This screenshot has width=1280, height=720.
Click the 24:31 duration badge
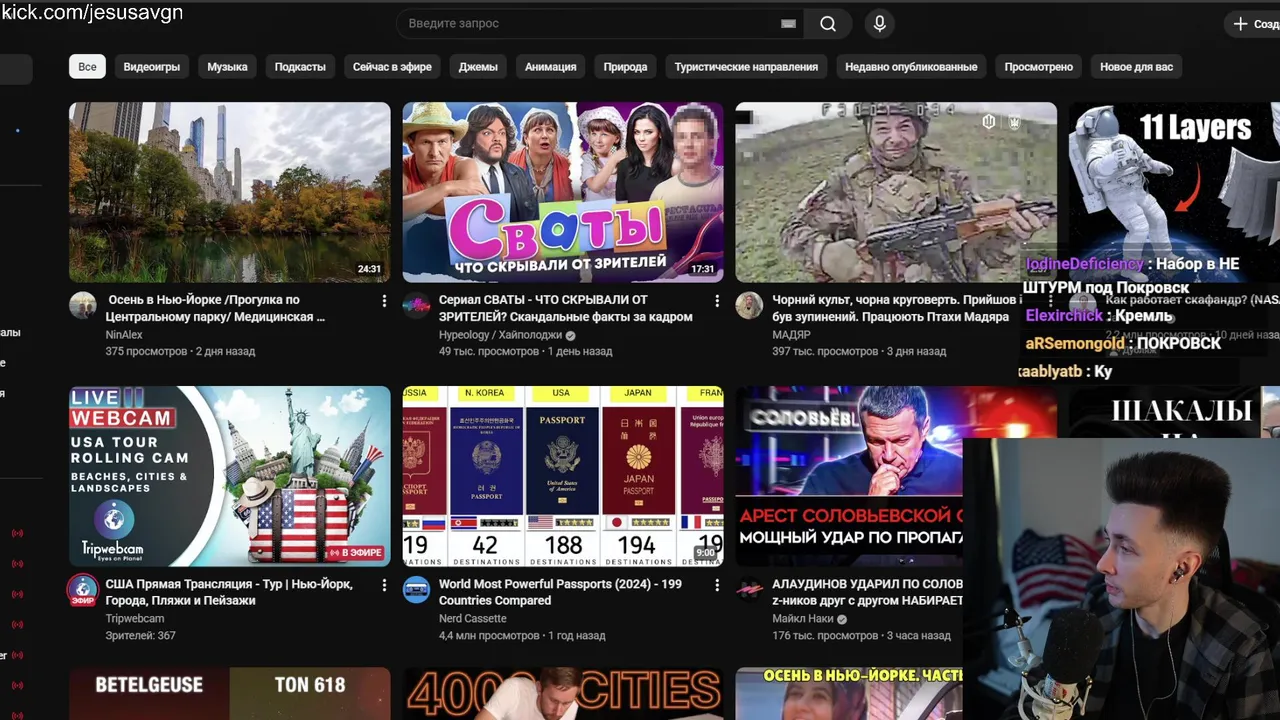369,269
